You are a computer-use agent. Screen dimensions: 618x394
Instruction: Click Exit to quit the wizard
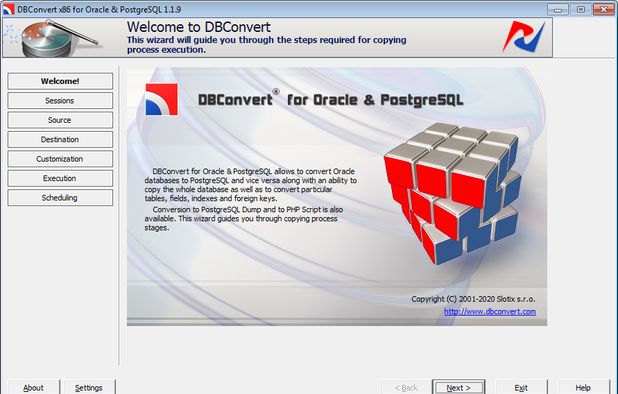tap(521, 387)
